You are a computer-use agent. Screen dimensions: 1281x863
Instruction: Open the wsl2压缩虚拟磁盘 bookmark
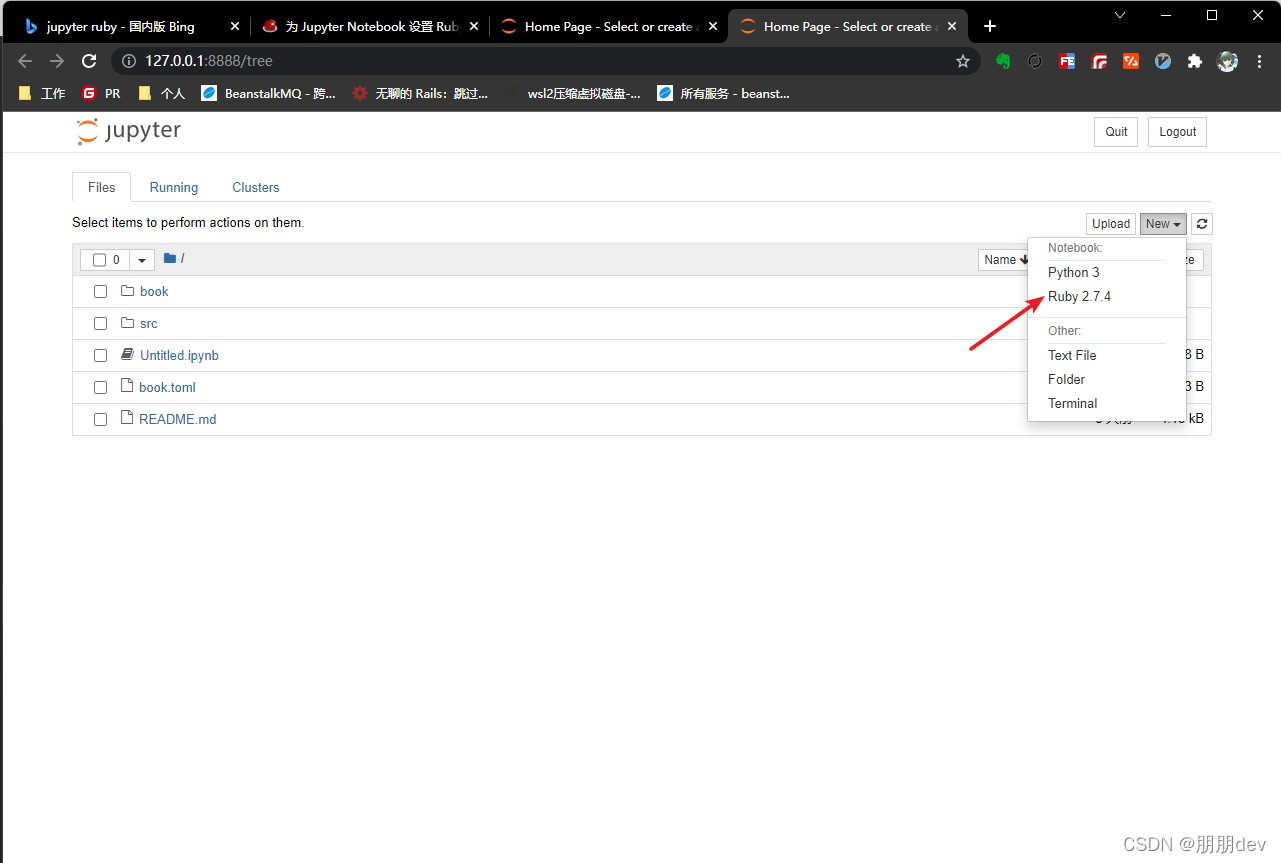(572, 93)
